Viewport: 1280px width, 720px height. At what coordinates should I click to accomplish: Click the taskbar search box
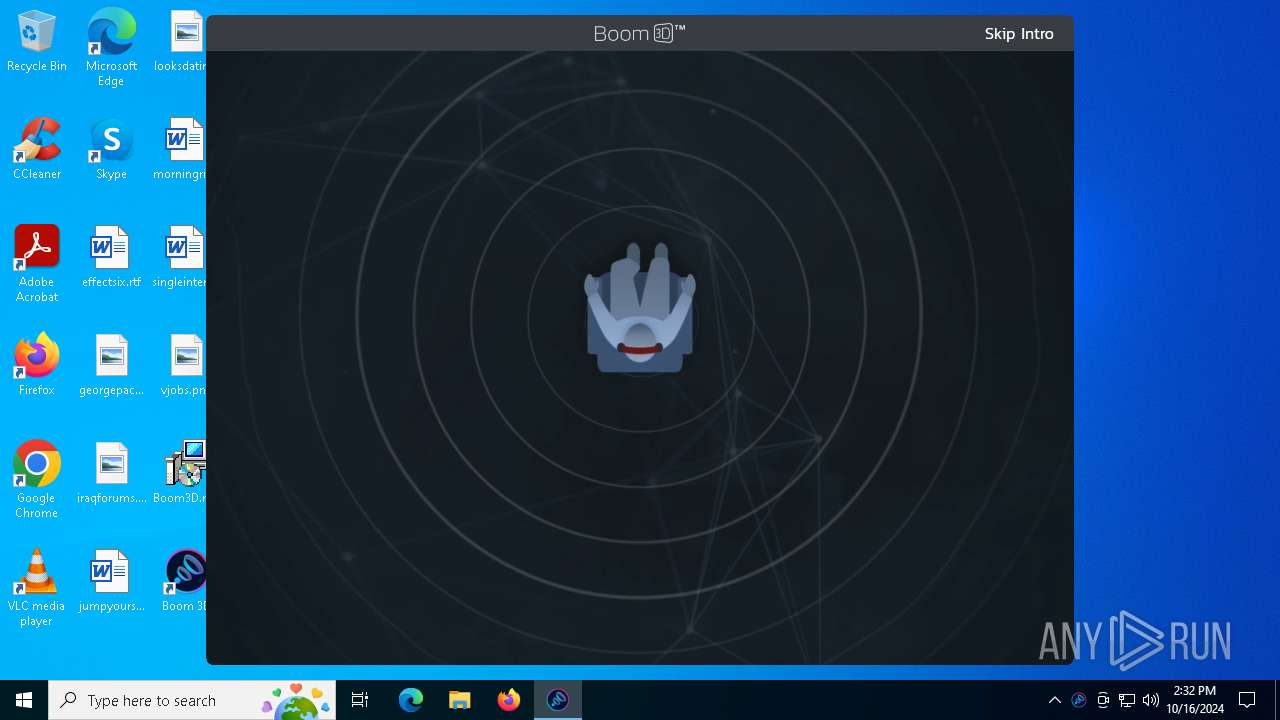192,700
